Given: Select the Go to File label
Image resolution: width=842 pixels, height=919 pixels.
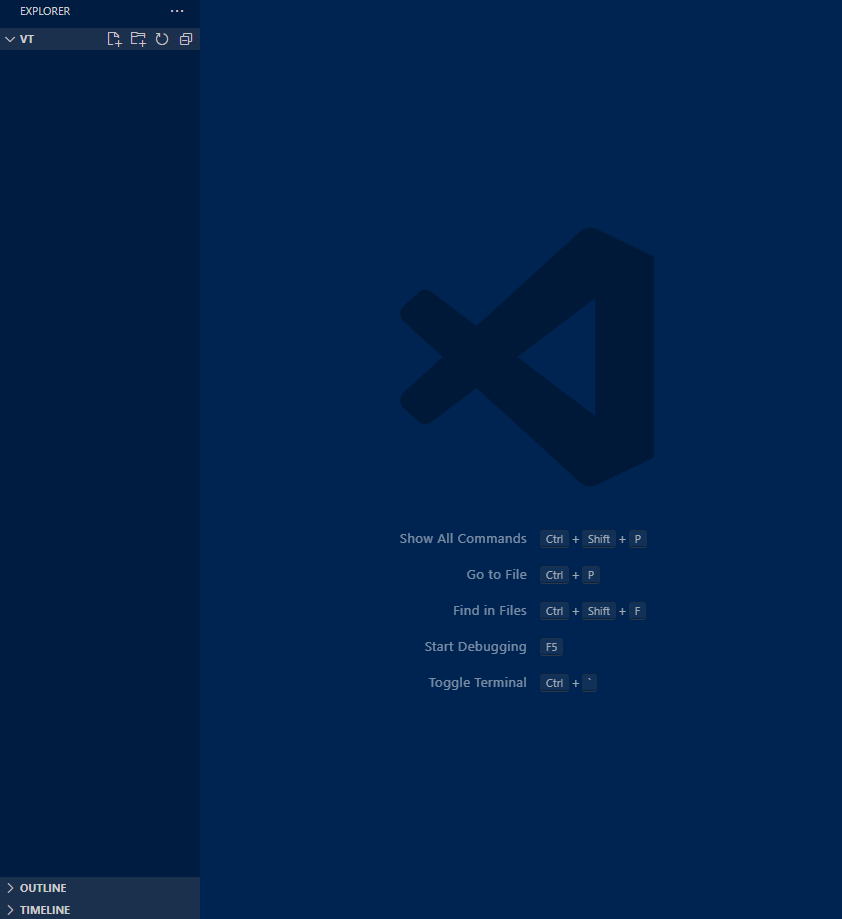Looking at the screenshot, I should pyautogui.click(x=496, y=574).
